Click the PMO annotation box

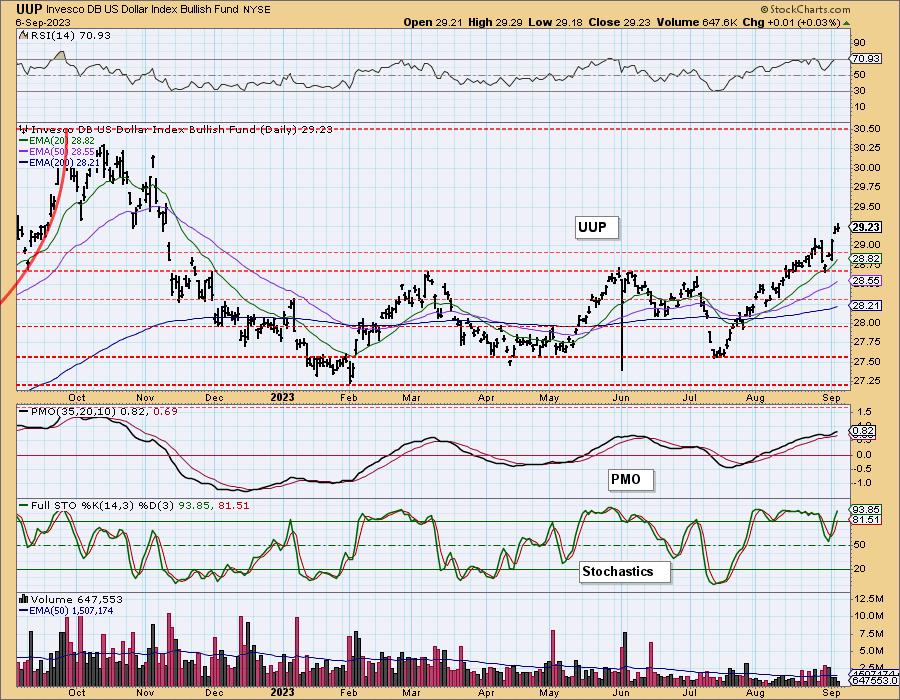pos(631,479)
